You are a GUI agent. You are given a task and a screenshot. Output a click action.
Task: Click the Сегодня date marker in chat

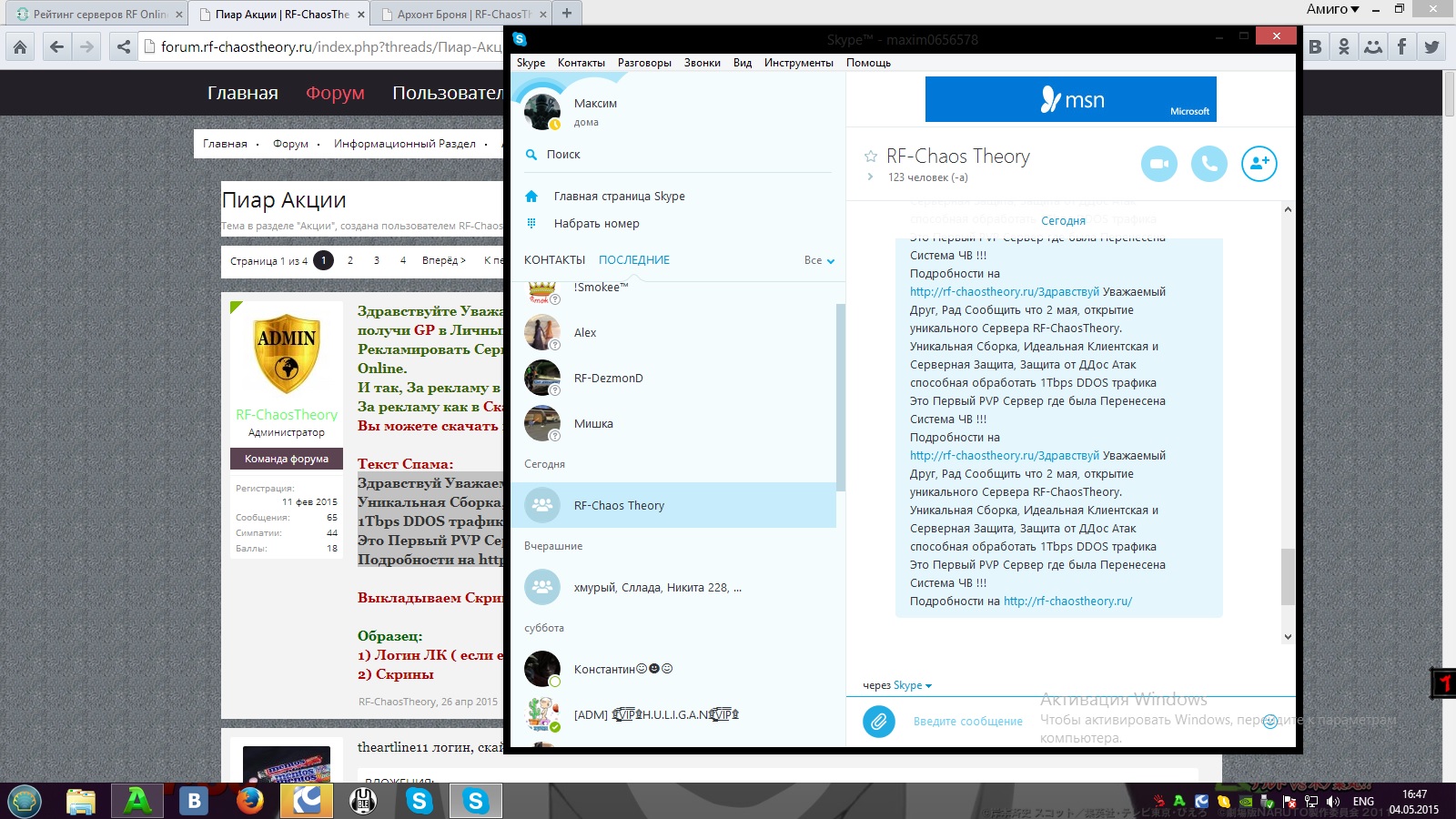[1063, 221]
